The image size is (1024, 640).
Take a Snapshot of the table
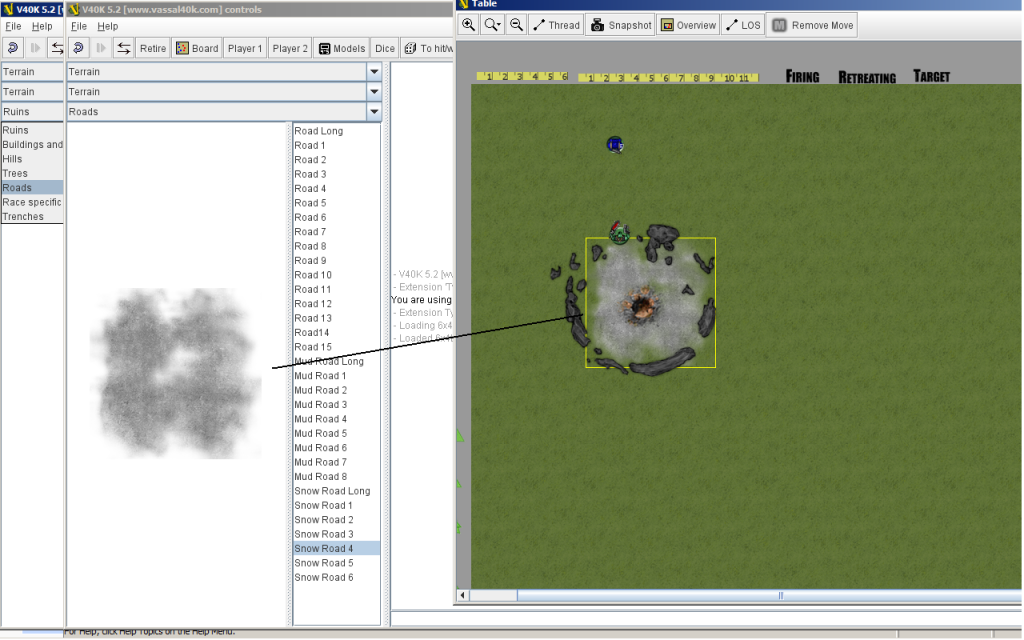coord(620,25)
